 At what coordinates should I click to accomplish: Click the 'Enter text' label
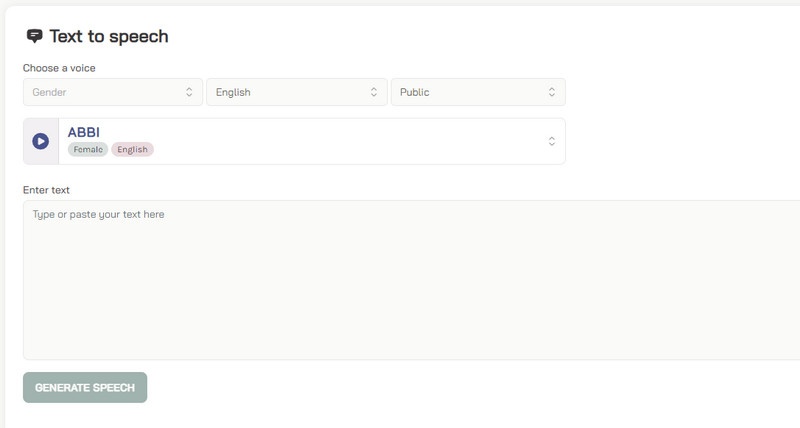46,190
